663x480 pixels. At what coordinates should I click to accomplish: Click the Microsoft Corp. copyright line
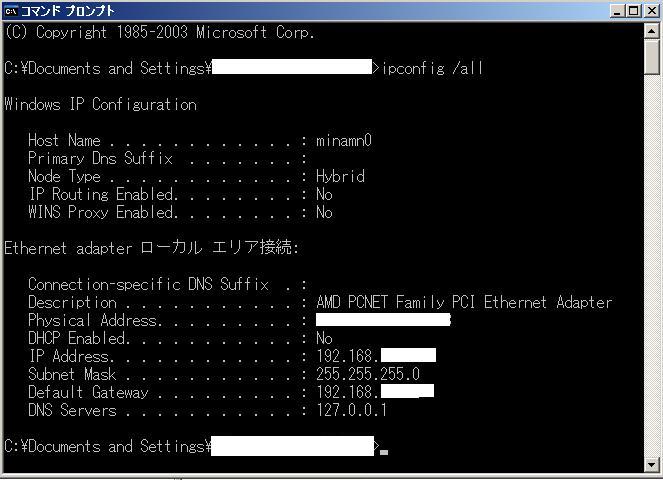point(160,32)
